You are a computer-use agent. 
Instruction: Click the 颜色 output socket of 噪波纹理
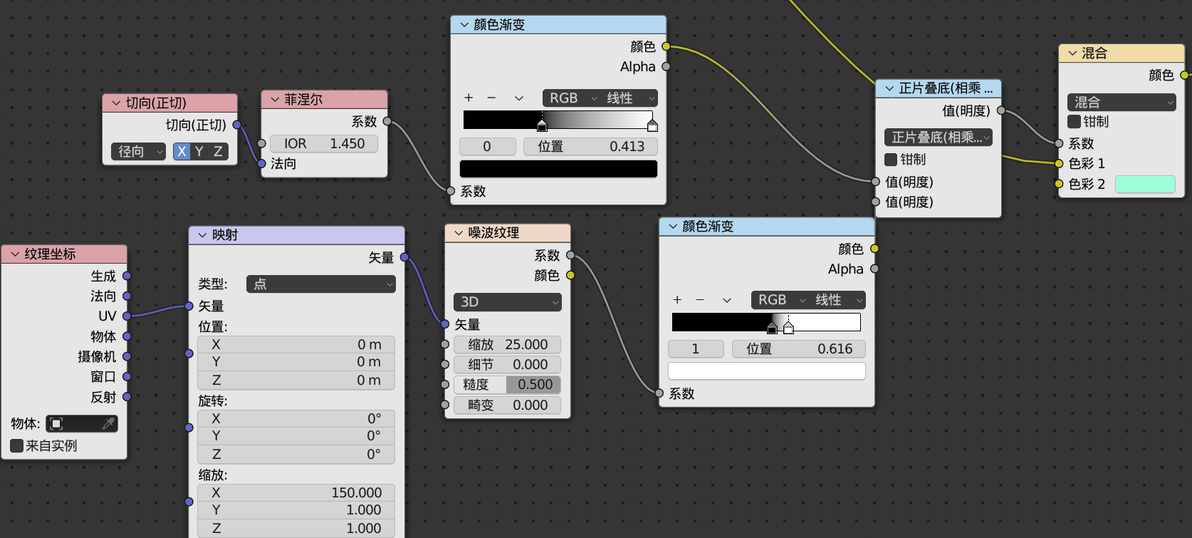(x=570, y=275)
